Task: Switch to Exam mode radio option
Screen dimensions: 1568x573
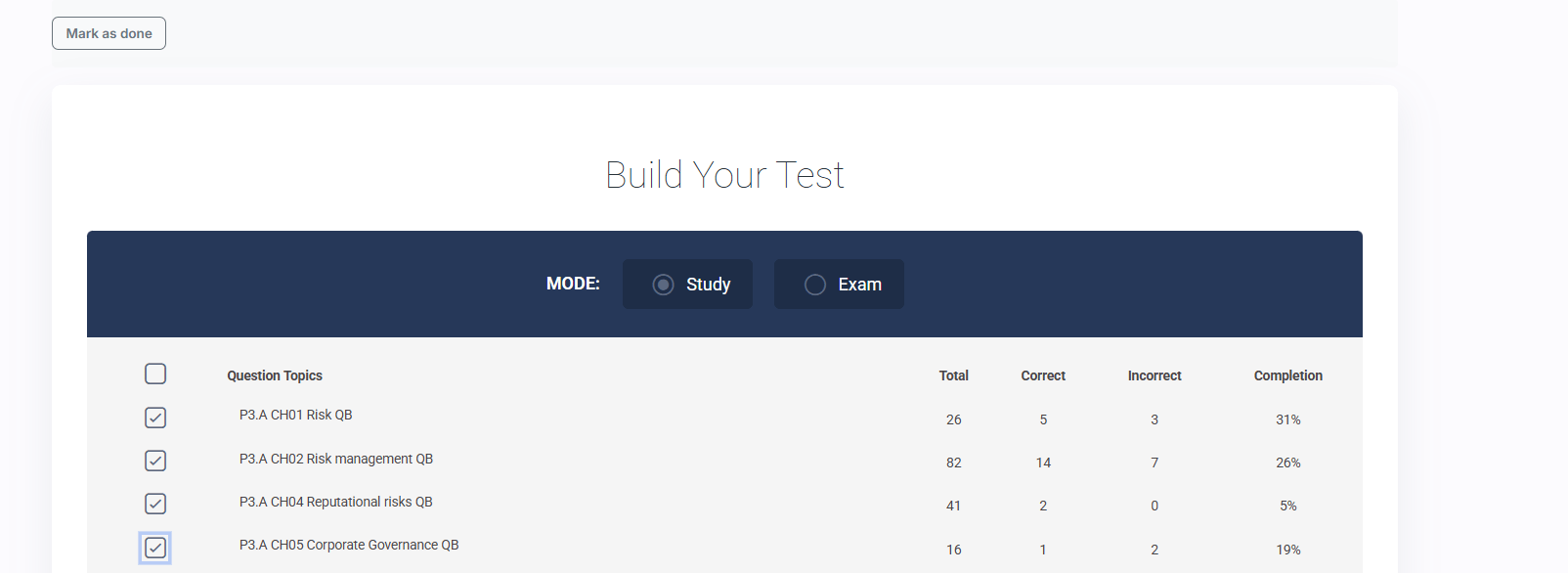Action: [x=815, y=285]
